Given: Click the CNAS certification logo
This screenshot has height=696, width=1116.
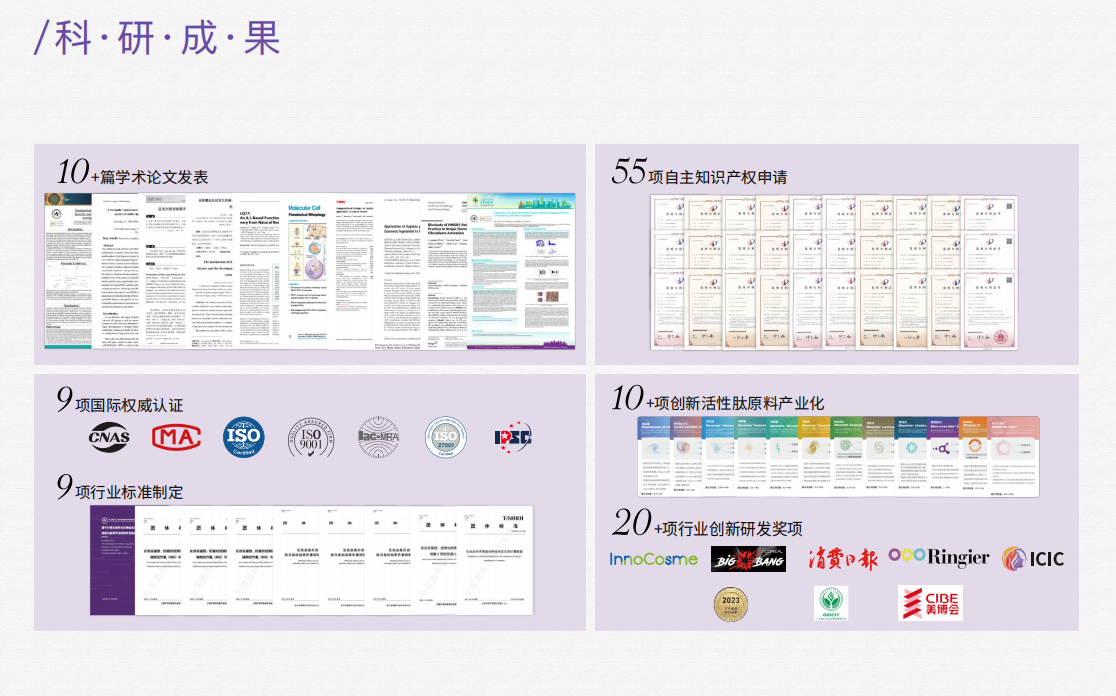Looking at the screenshot, I should [110, 435].
